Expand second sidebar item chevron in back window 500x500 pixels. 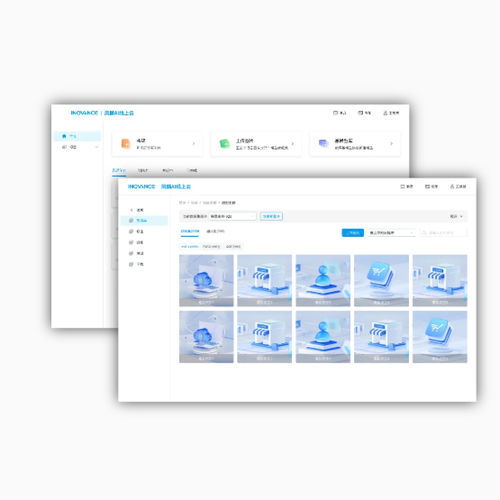coord(97,147)
